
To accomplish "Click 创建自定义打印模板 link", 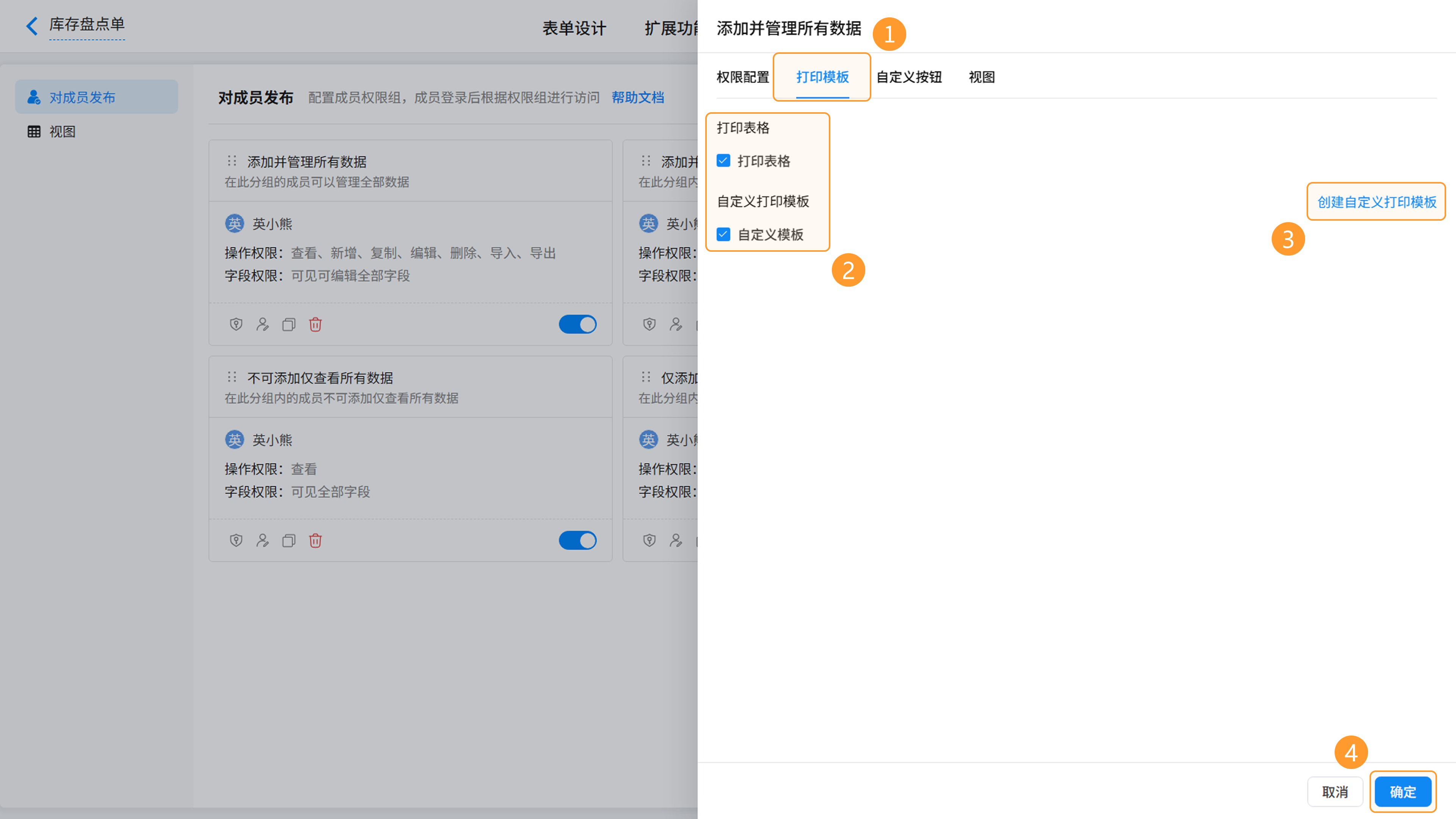I will point(1377,202).
